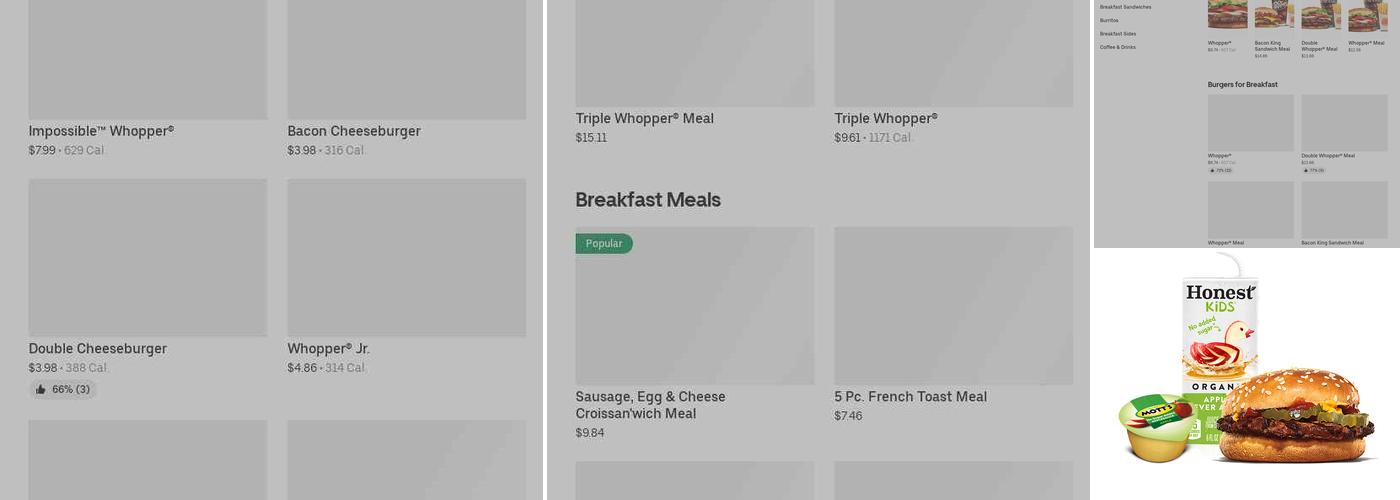
Task: Select the Bacon Cheeseburger item name
Action: [354, 131]
